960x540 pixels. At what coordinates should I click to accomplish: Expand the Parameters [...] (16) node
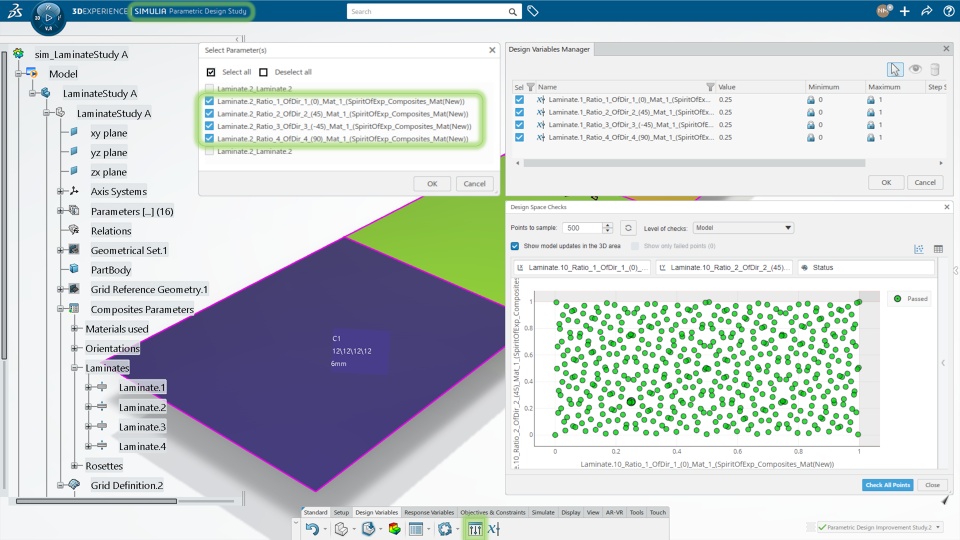click(60, 211)
